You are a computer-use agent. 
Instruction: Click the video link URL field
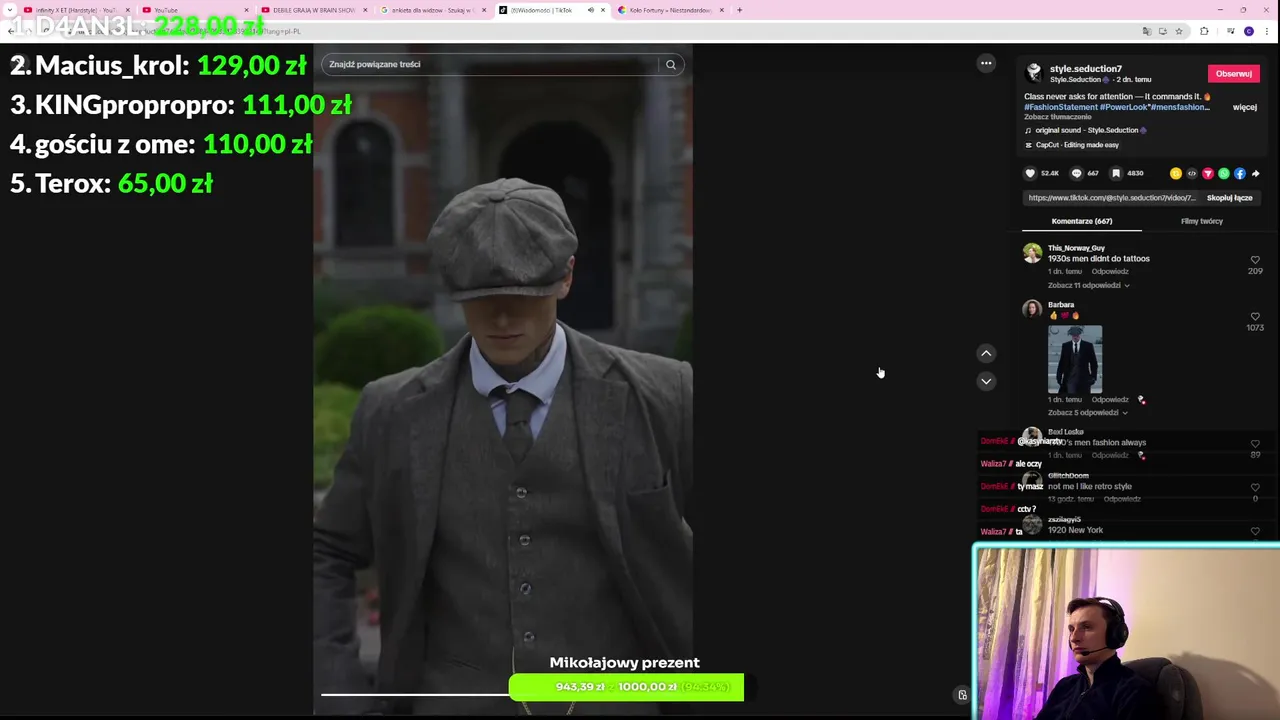click(x=1111, y=198)
